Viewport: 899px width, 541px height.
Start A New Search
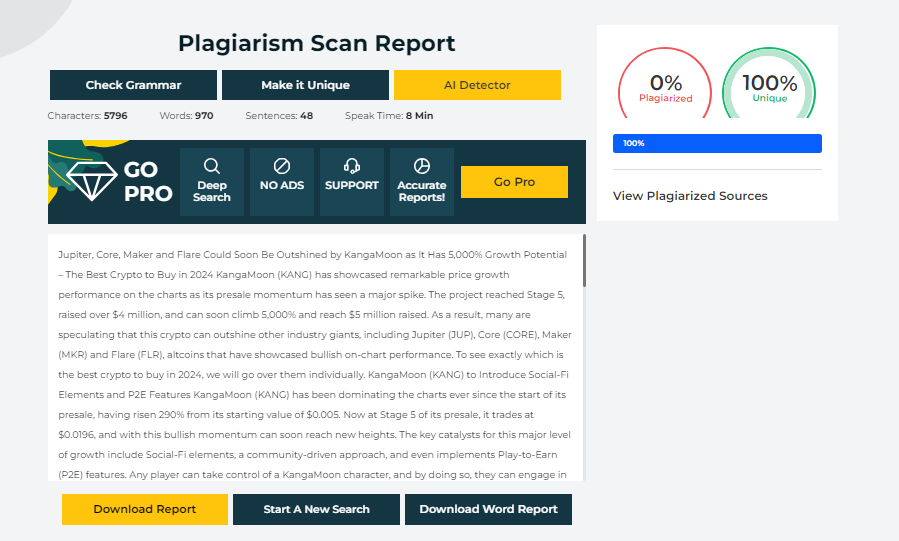pyautogui.click(x=316, y=509)
